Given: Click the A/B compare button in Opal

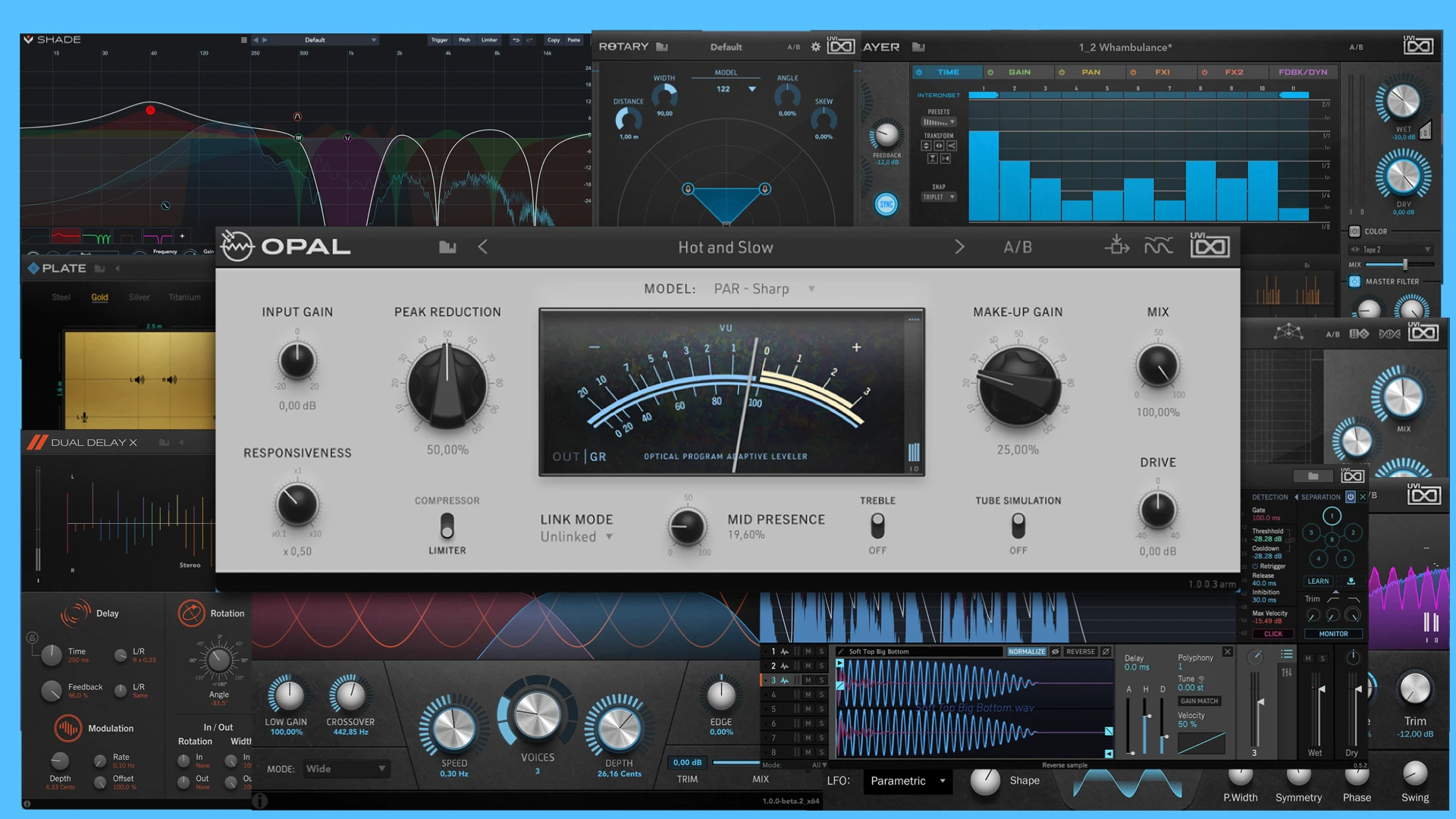Looking at the screenshot, I should (x=1018, y=247).
